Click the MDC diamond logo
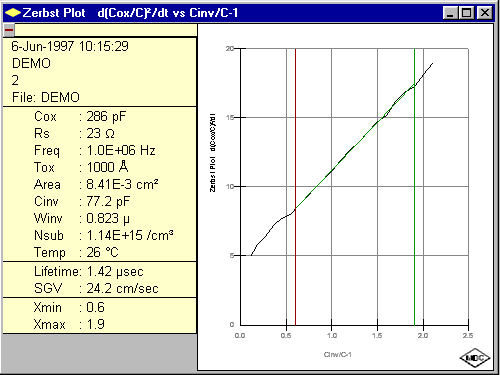The width and height of the screenshot is (500, 375). pyautogui.click(x=475, y=358)
